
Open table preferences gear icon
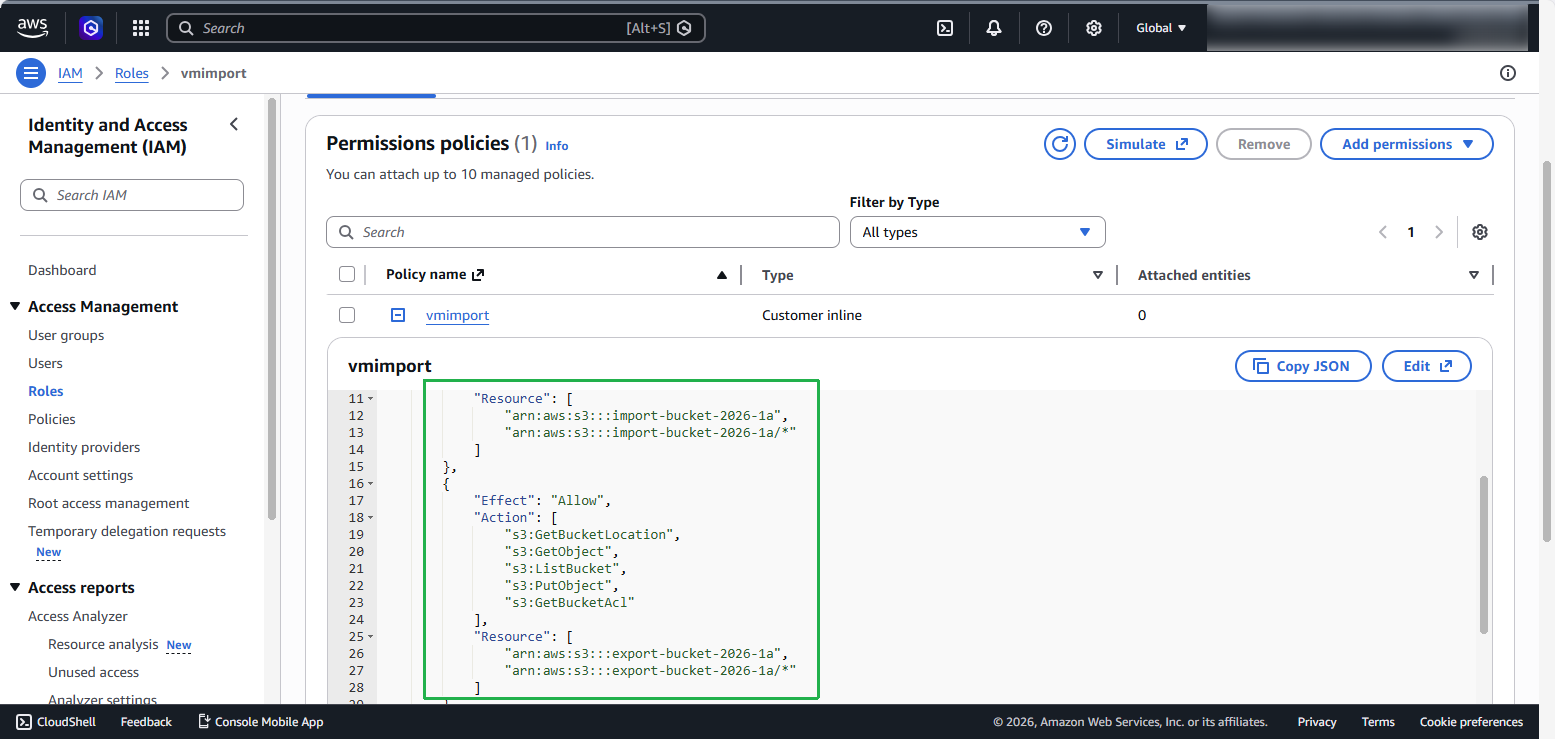point(1480,232)
